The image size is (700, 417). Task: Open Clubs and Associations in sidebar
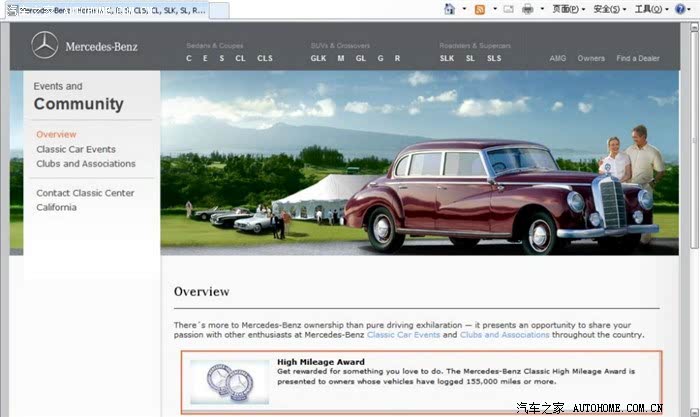pos(86,164)
